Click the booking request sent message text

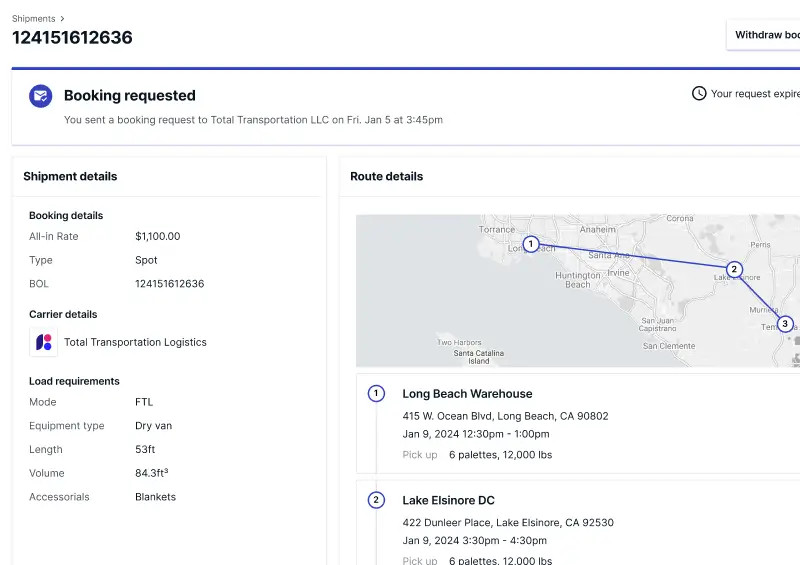[253, 120]
